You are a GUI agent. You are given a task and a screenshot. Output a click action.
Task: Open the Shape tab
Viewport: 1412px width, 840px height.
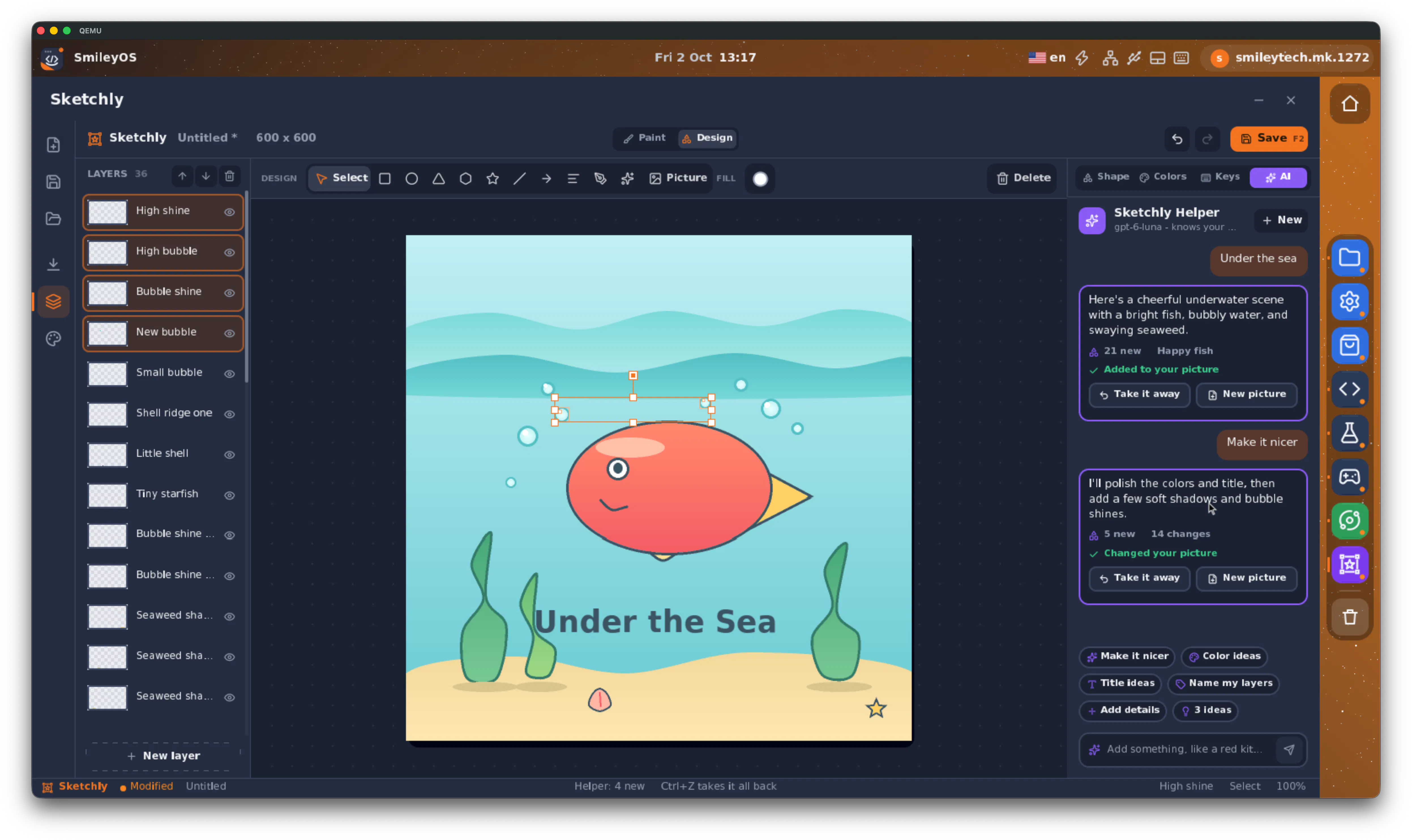[1106, 177]
